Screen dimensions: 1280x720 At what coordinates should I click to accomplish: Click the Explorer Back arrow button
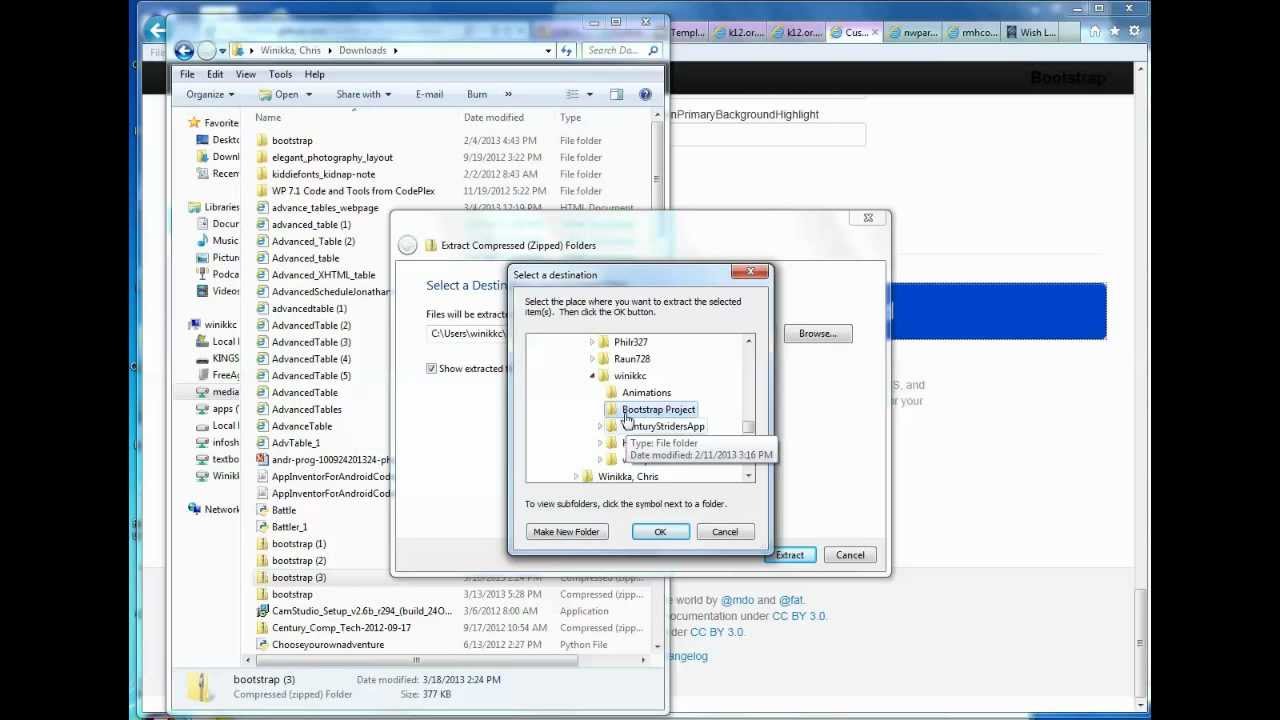[x=184, y=50]
